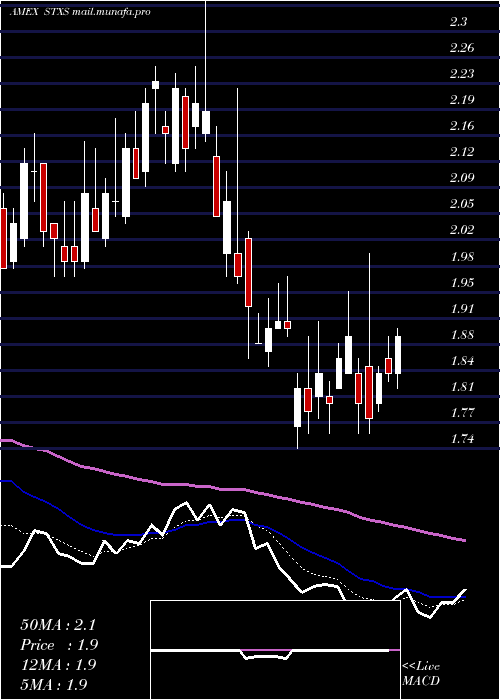Click the 2.3 price axis label

(x=458, y=21)
